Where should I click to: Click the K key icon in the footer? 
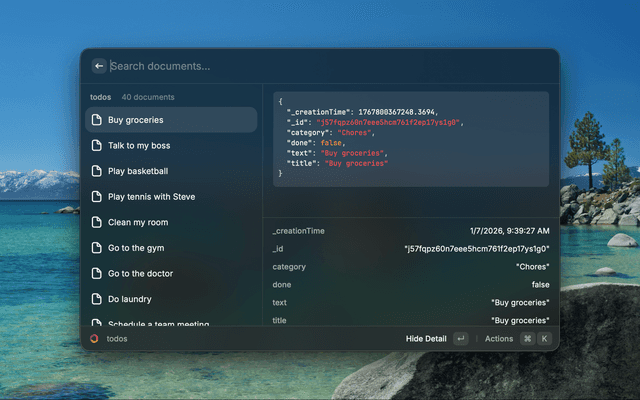pos(545,339)
